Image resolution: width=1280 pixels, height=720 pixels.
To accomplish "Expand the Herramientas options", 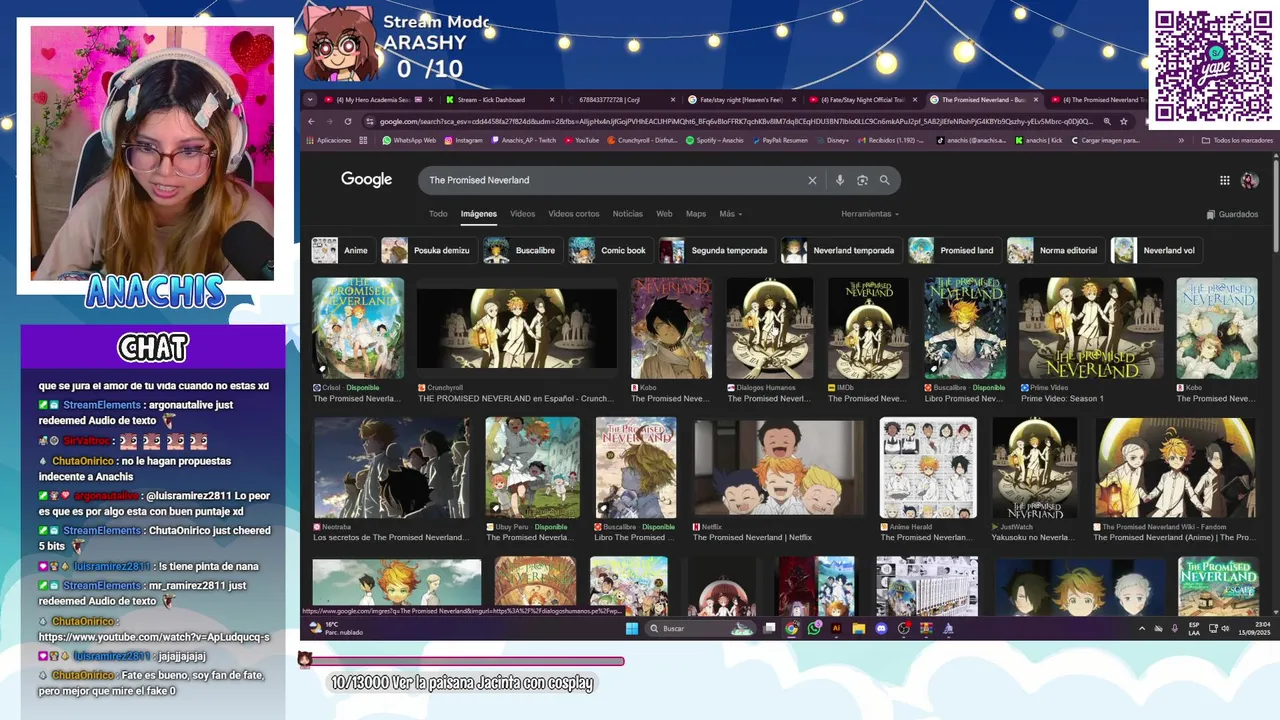I will (869, 214).
